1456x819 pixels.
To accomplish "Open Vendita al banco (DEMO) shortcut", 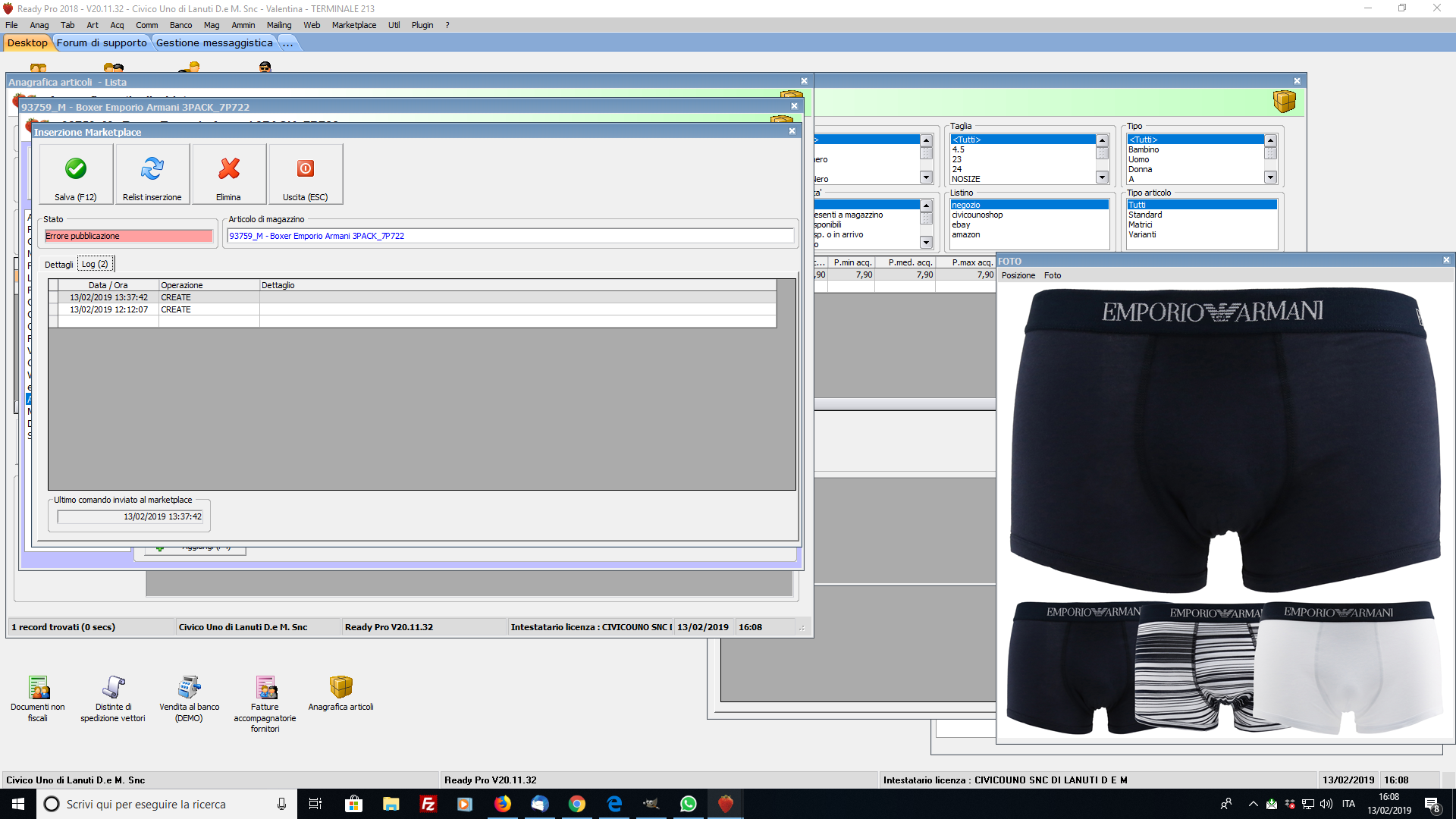I will point(189,698).
